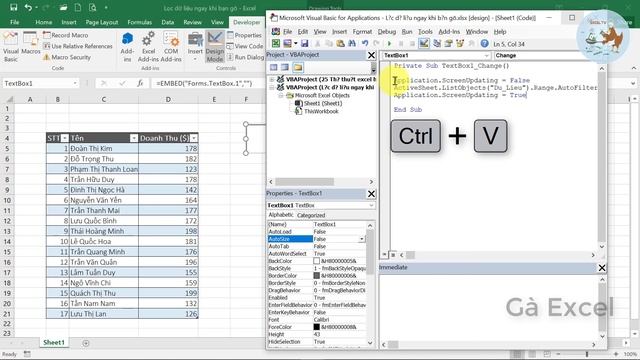Image resolution: width=640 pixels, height=360 pixels.
Task: Click Object Browser icon in VBA toolbar
Action: pyautogui.click(x=460, y=43)
